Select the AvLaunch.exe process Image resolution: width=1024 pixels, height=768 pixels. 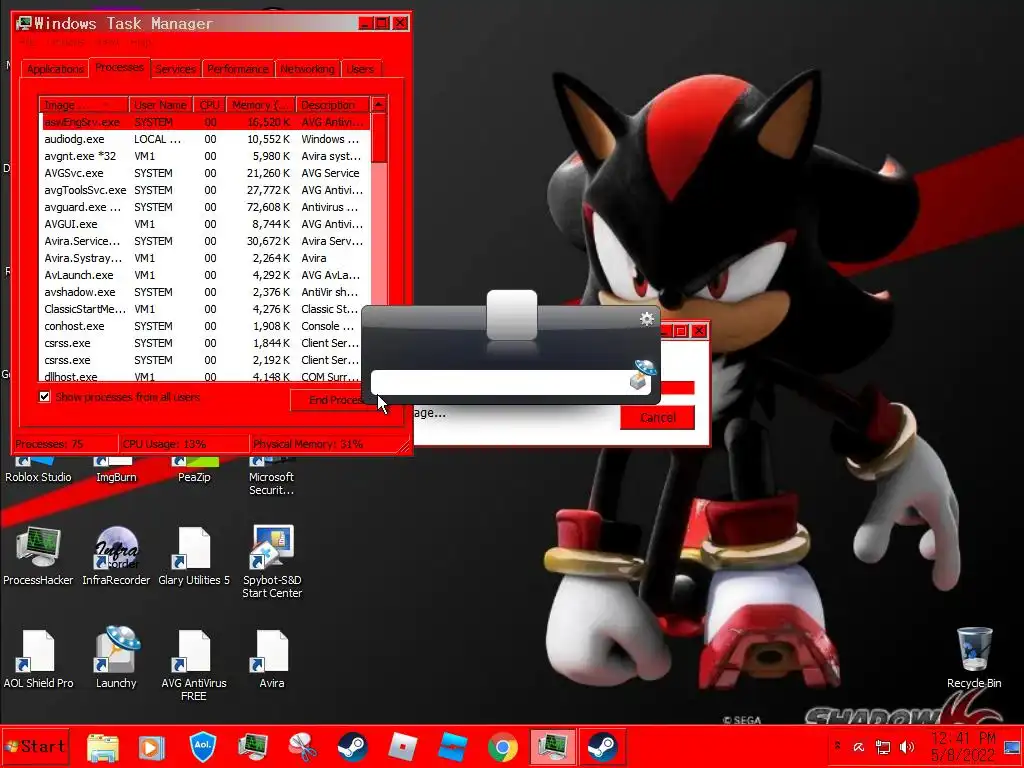point(204,275)
